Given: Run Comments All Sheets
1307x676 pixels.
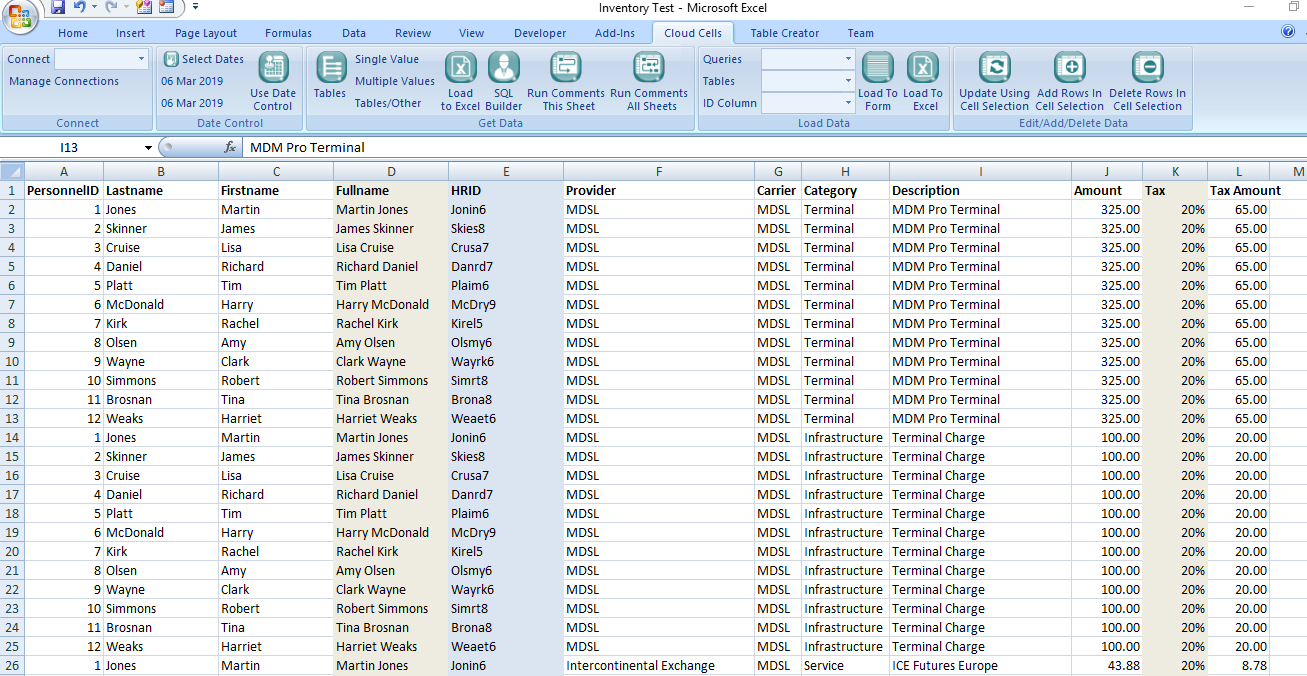Looking at the screenshot, I should coord(648,69).
